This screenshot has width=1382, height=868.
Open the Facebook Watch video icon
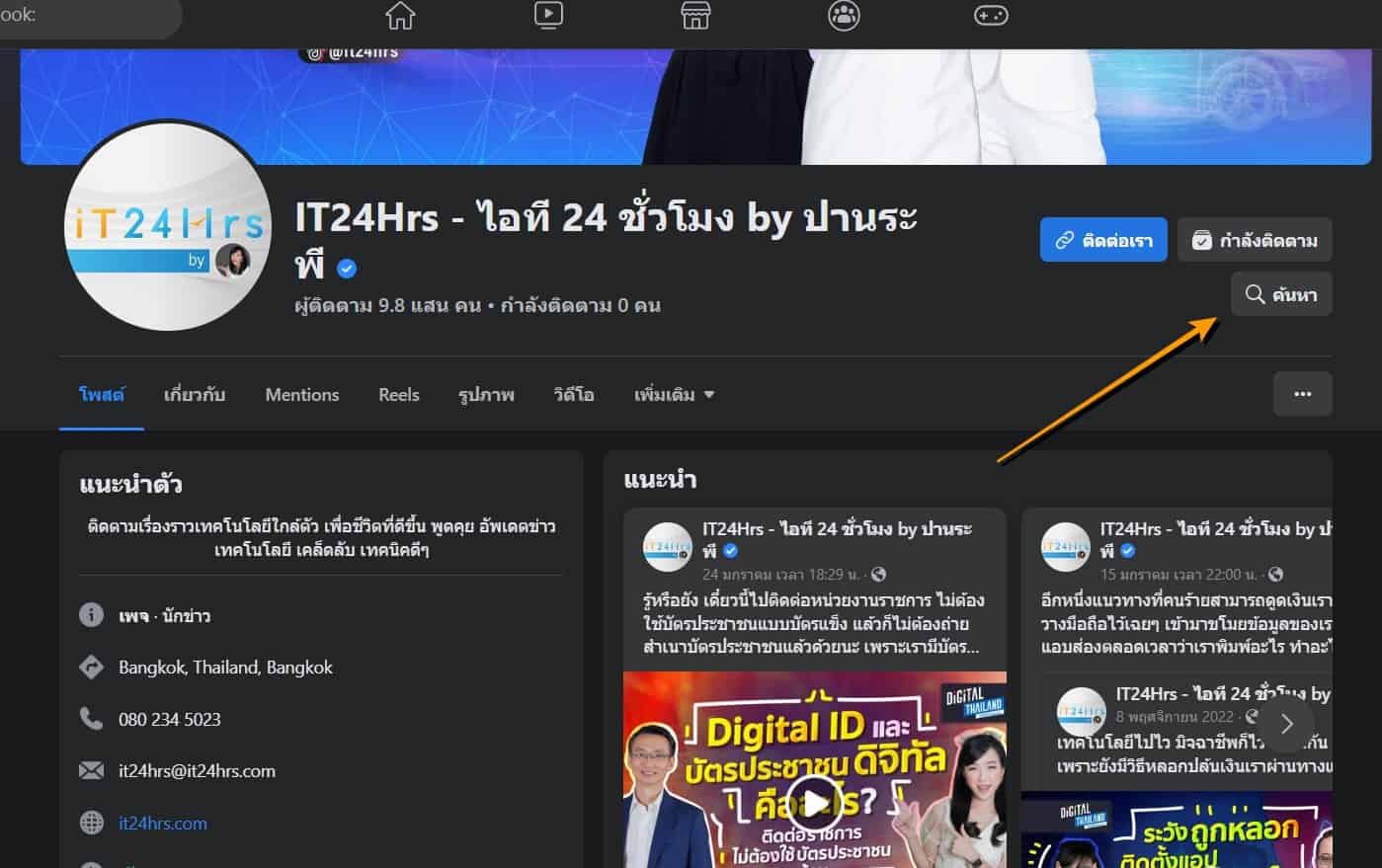click(x=548, y=16)
